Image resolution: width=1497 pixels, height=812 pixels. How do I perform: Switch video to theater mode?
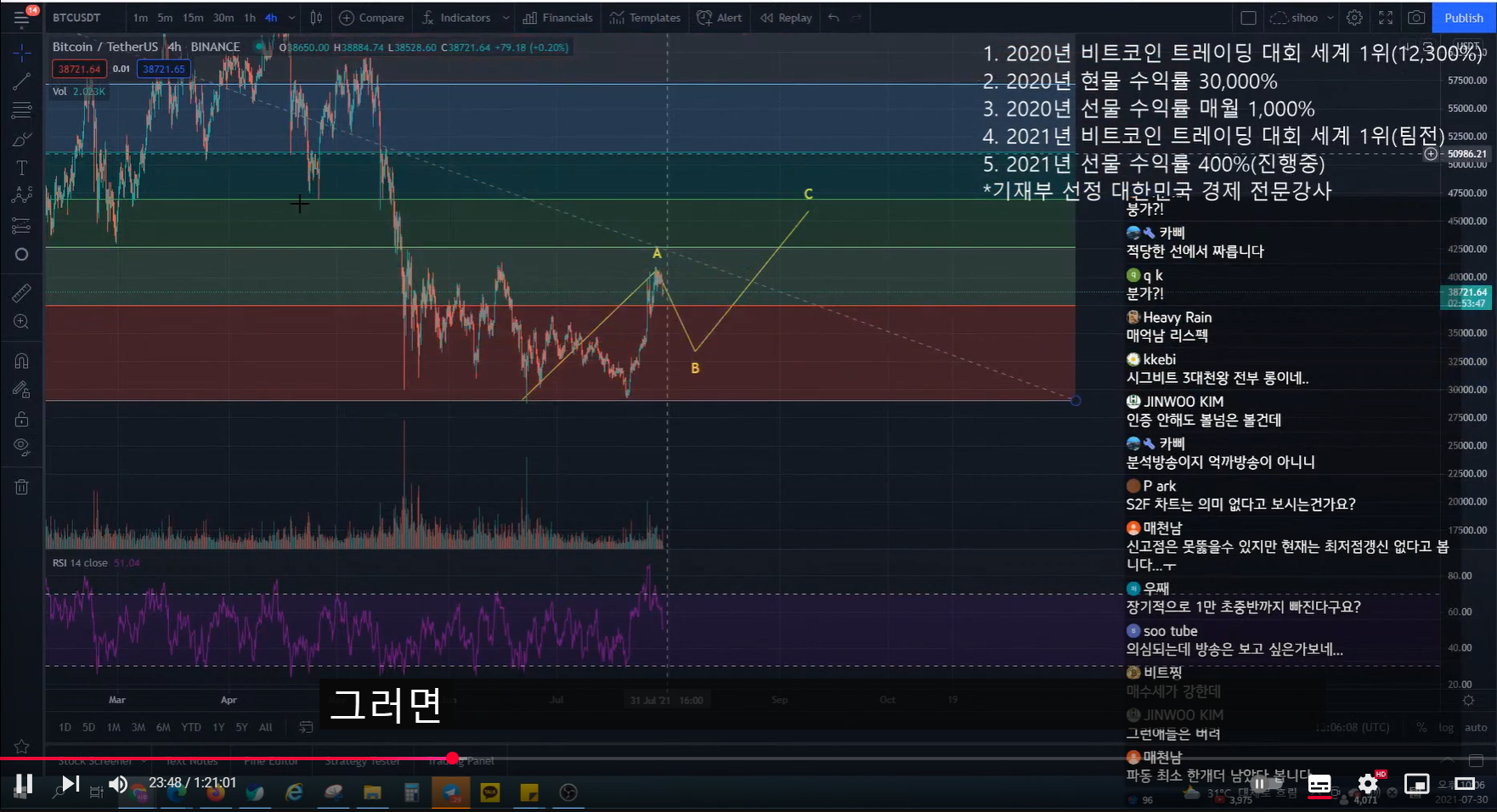tap(1465, 783)
